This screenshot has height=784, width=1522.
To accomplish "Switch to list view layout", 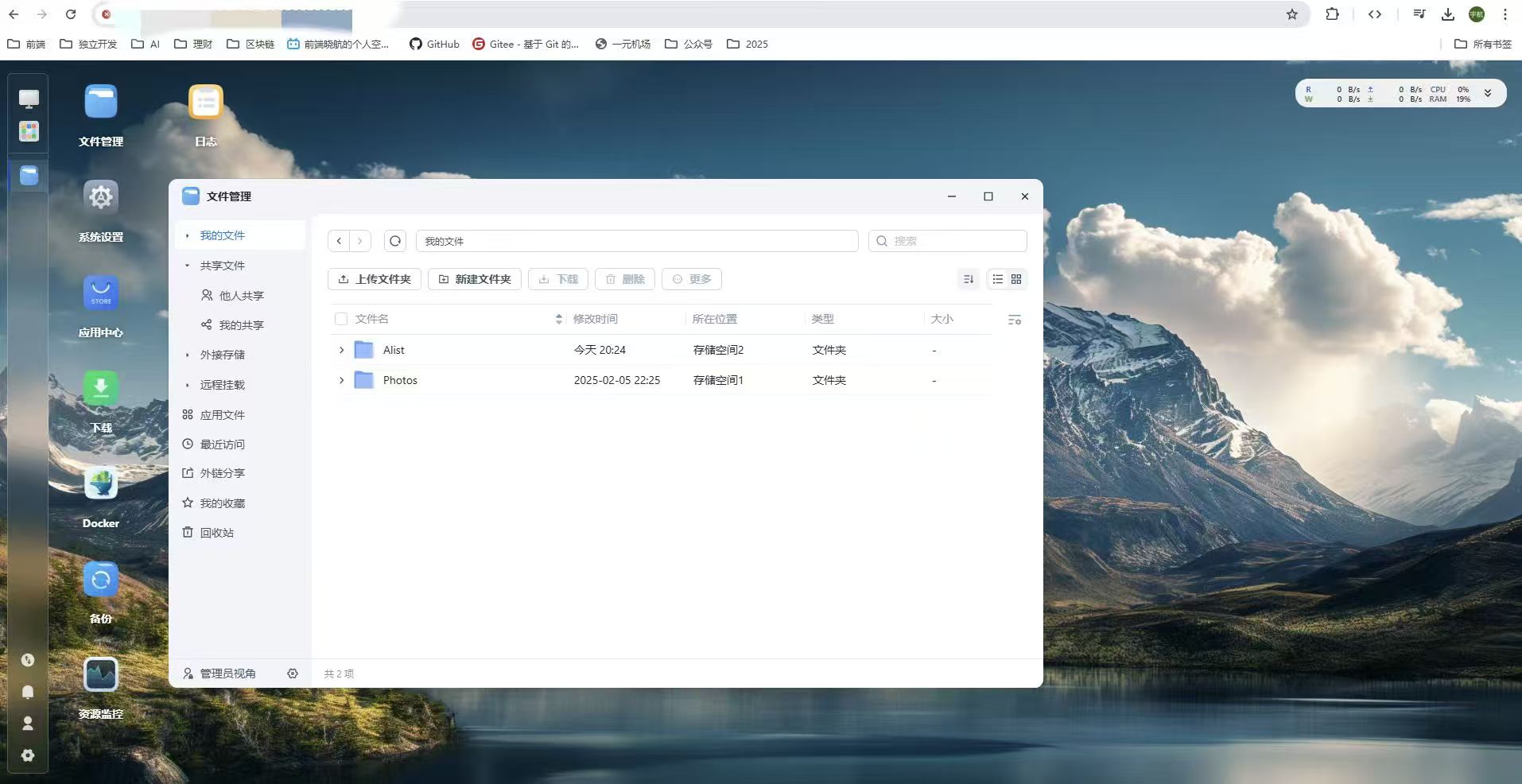I will [997, 279].
